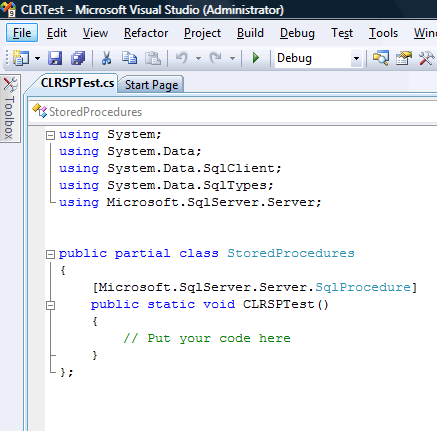Click the Toolbox icon in the toolbar
Screen dimensions: 437x431
click(426, 58)
